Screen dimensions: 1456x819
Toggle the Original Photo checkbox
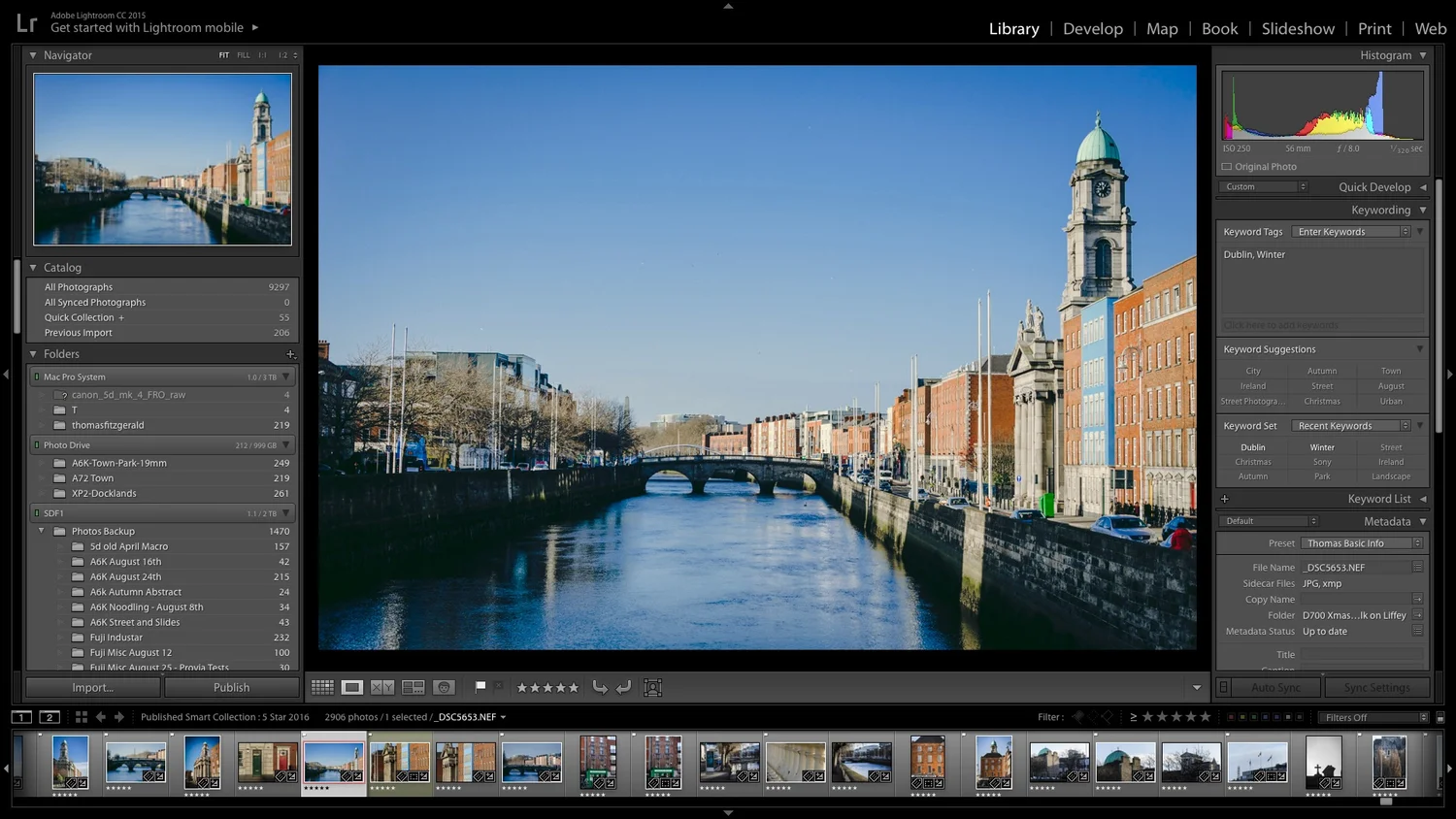point(1227,167)
